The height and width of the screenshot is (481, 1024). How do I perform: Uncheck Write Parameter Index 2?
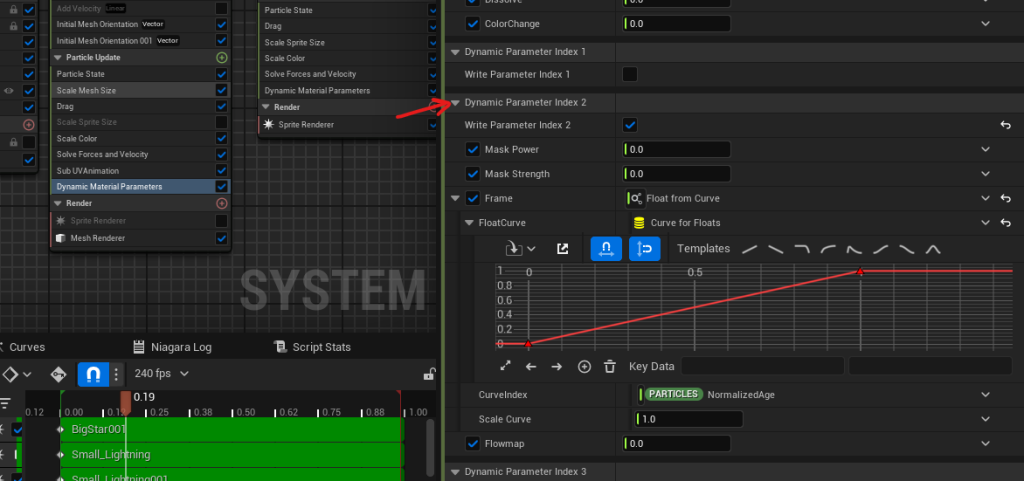click(x=630, y=125)
